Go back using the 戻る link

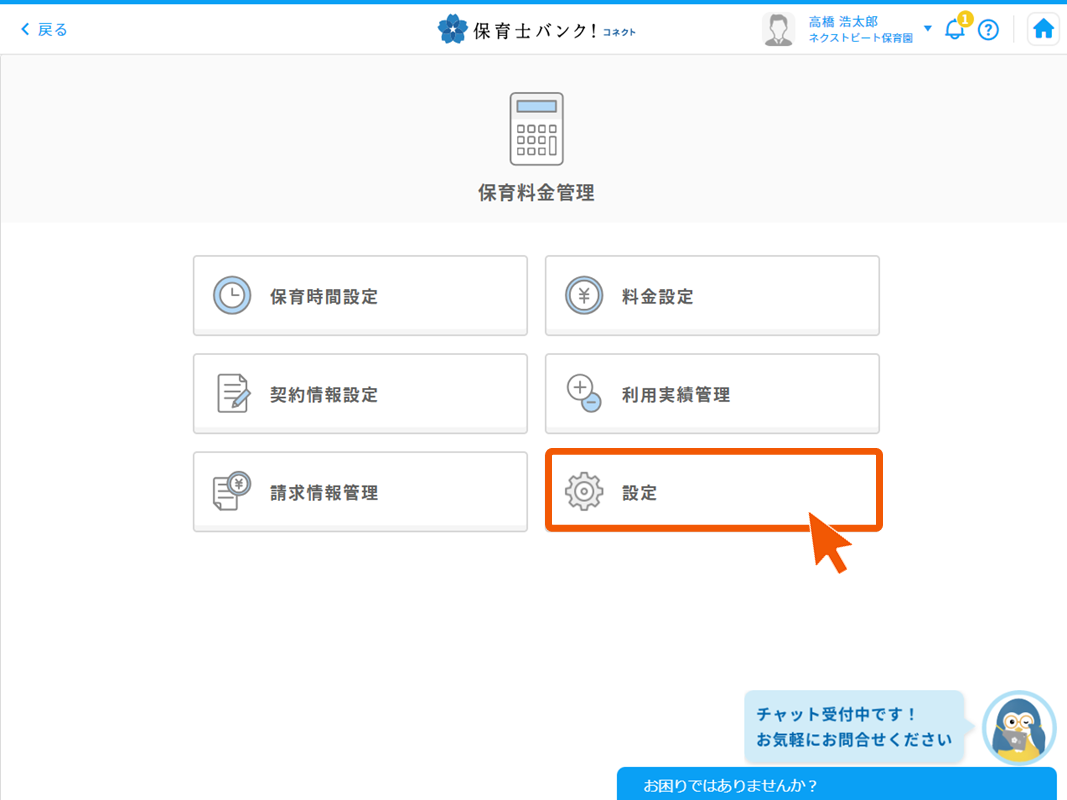[x=42, y=29]
